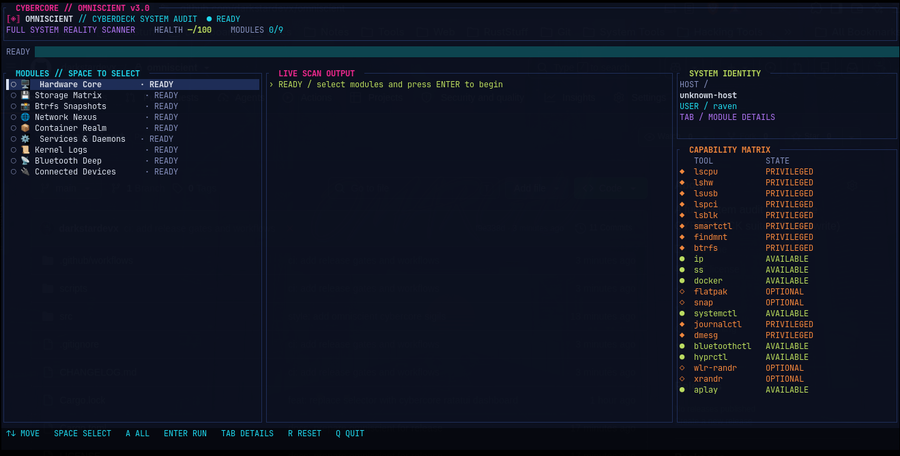This screenshot has height=456, width=900.
Task: Toggle the Hardware Core selection circle
Action: [14, 84]
